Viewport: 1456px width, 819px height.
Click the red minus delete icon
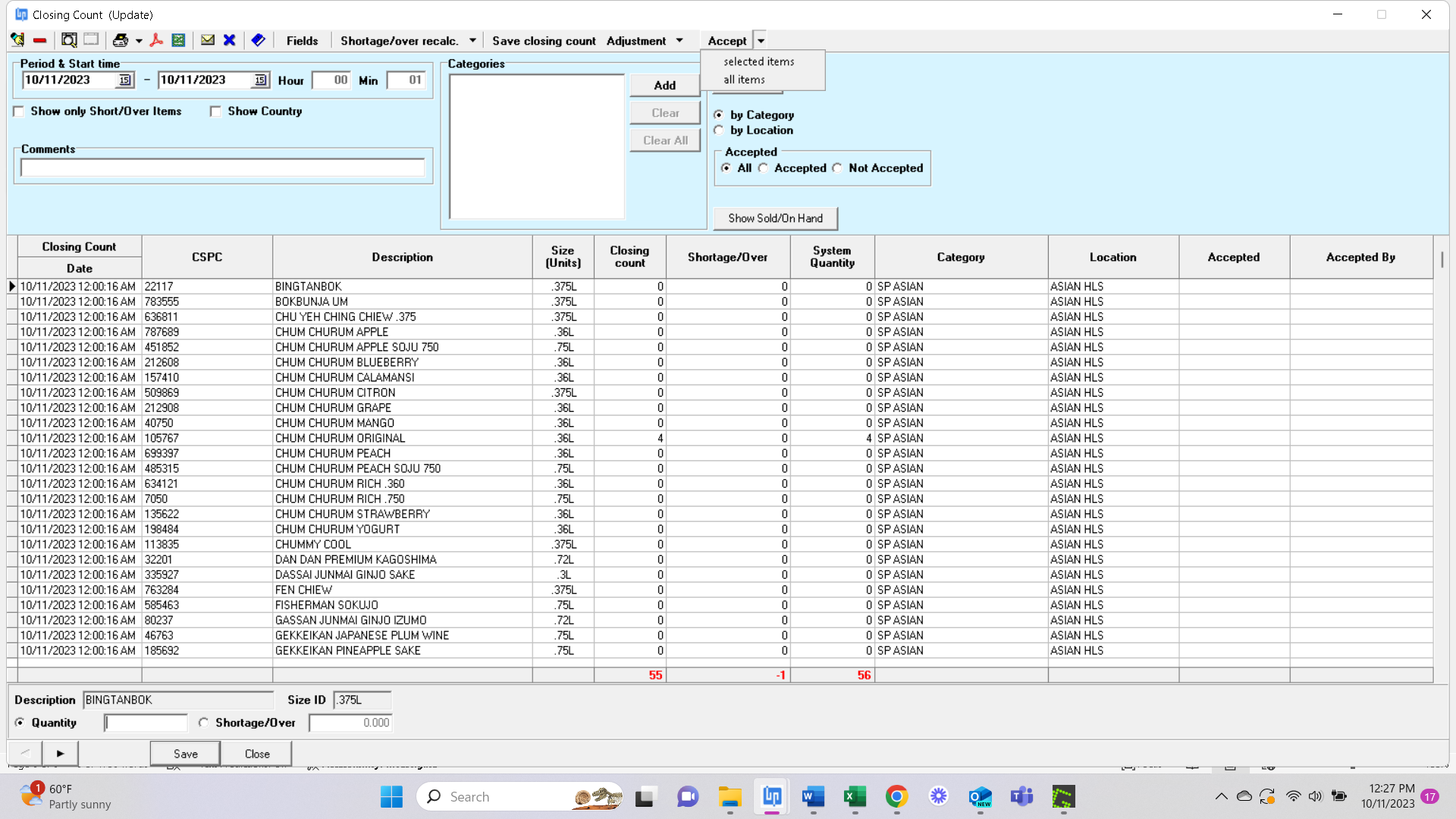[x=40, y=40]
